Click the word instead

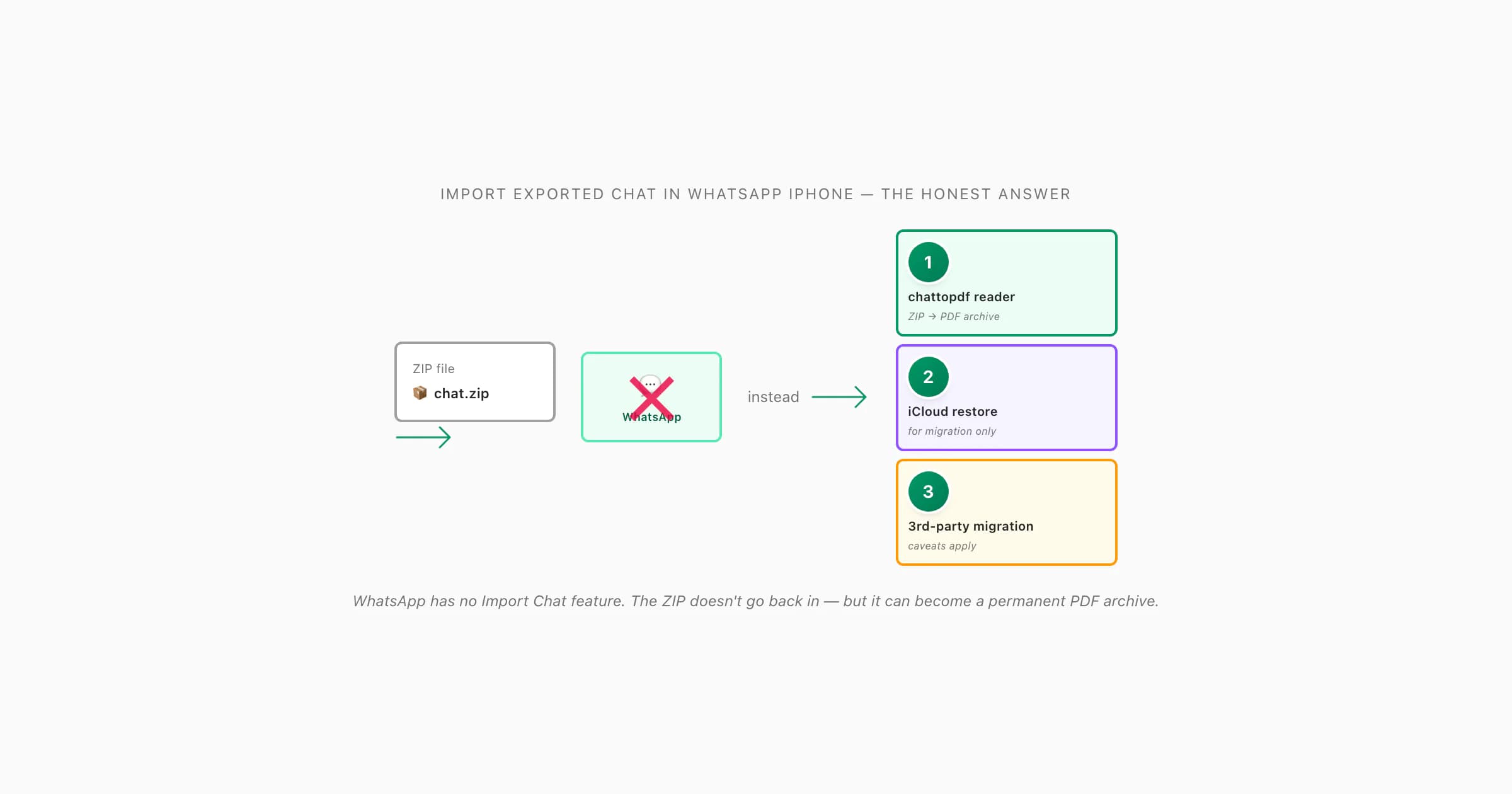773,397
